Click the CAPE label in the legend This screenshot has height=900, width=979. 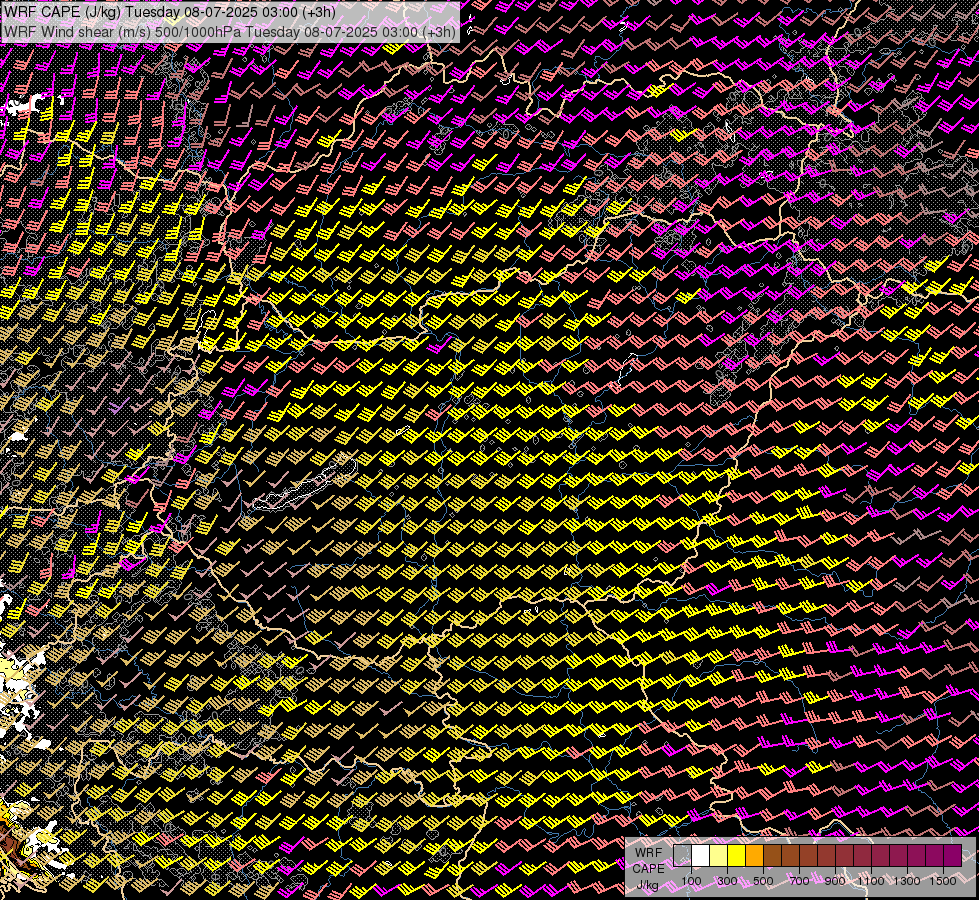[649, 869]
